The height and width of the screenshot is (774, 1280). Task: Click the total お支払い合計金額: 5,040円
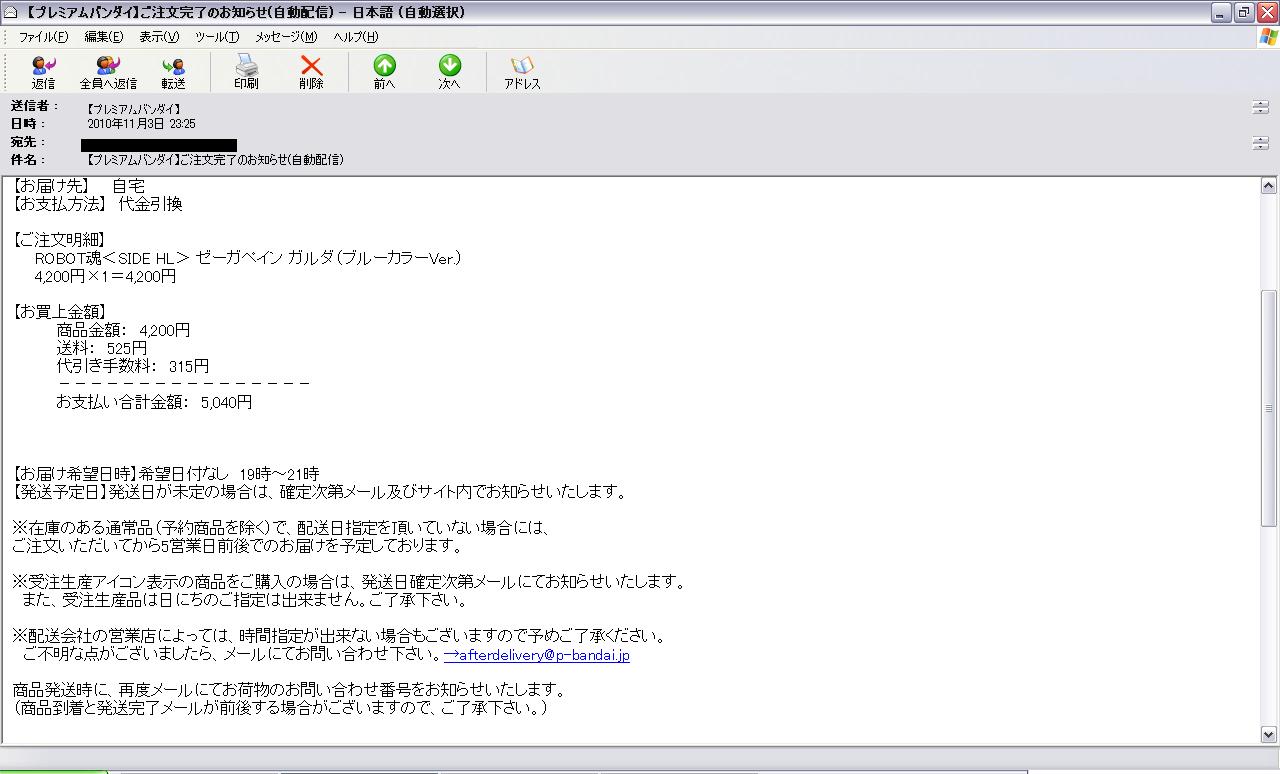(x=154, y=402)
